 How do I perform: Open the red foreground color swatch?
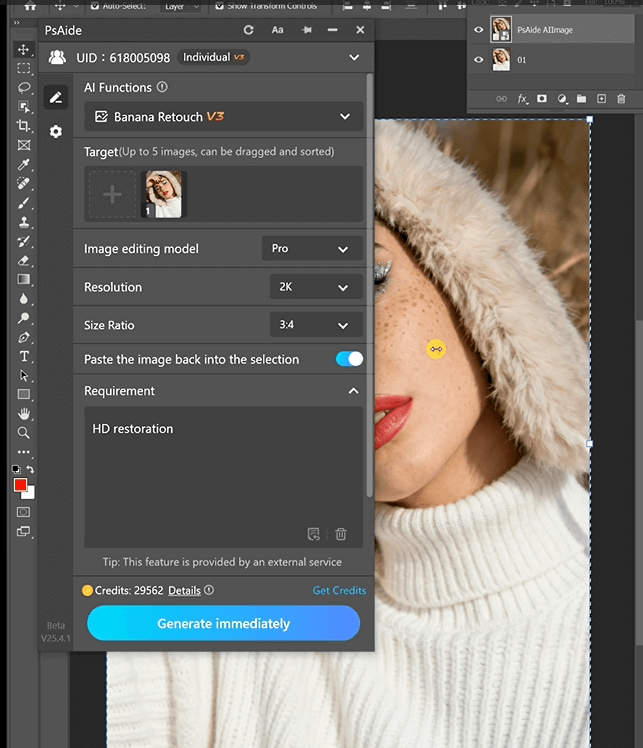click(x=20, y=485)
